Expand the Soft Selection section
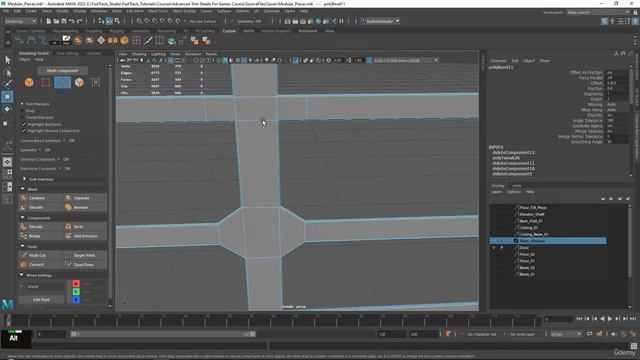This screenshot has height=360, width=640. pos(24,179)
